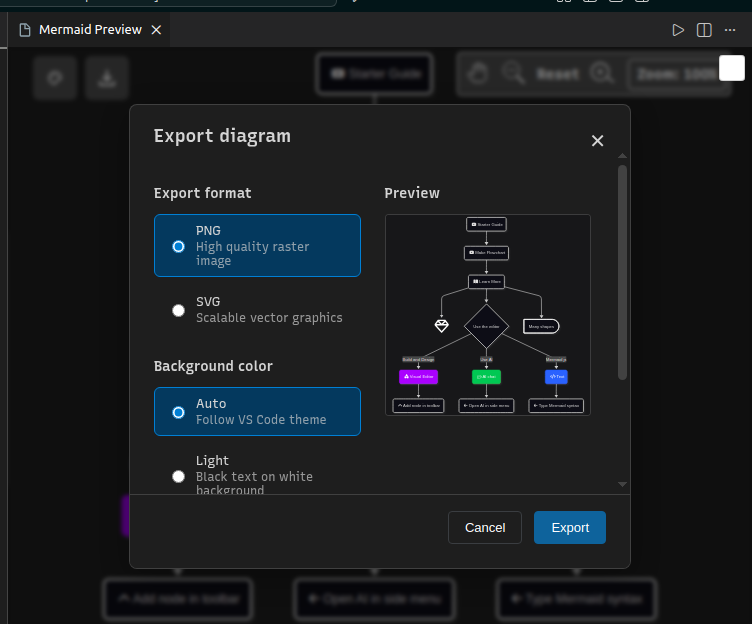Click the dialog's vertical scrollbar thumb

tap(623, 272)
